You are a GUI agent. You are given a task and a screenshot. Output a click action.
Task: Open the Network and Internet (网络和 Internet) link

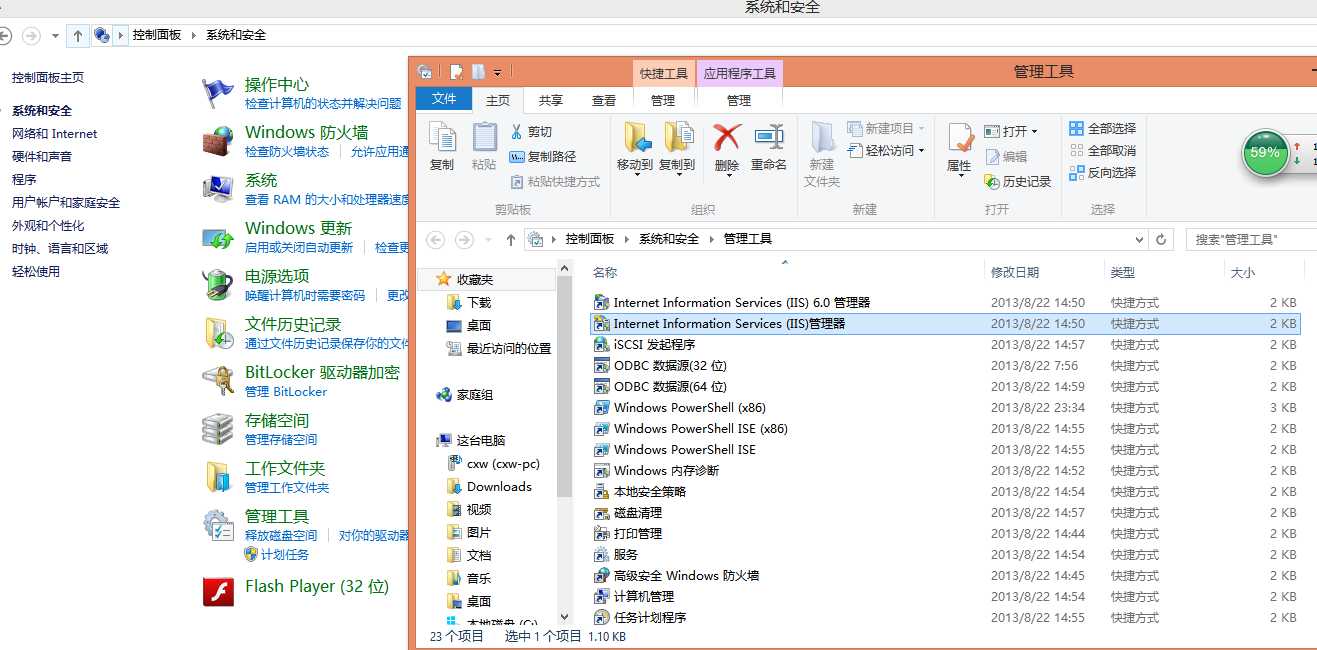coord(55,134)
